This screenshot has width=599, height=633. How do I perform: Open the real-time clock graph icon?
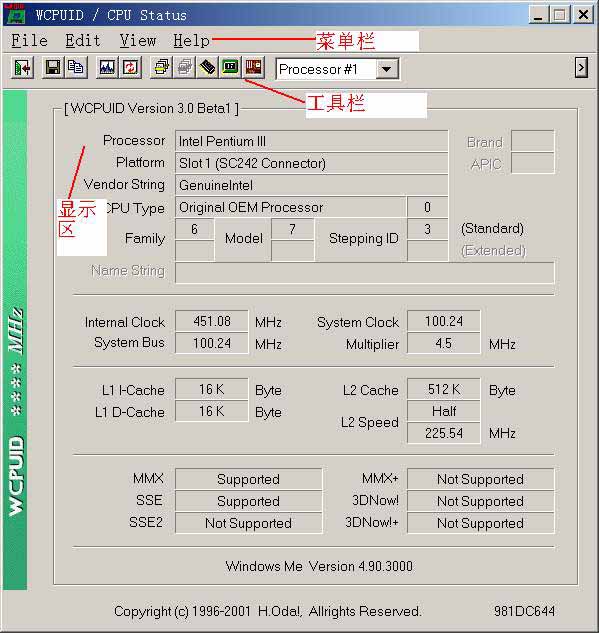[107, 67]
